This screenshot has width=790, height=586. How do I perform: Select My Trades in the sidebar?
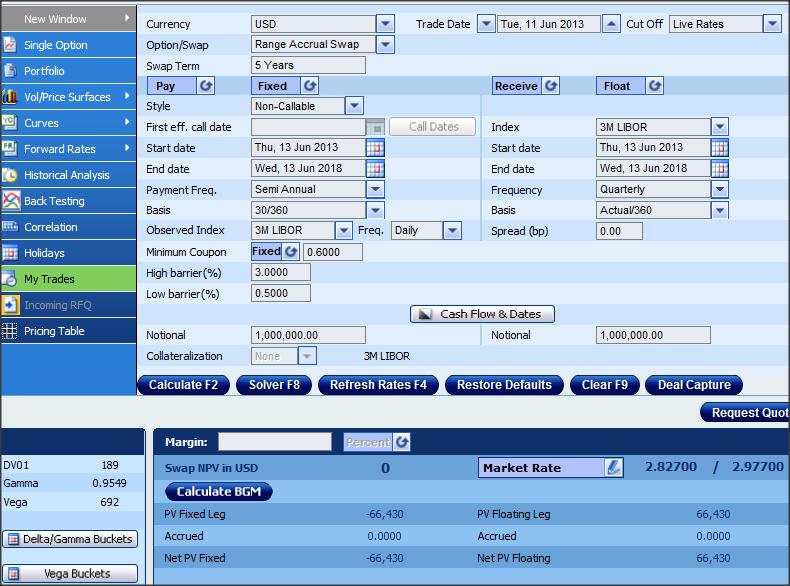(x=49, y=279)
